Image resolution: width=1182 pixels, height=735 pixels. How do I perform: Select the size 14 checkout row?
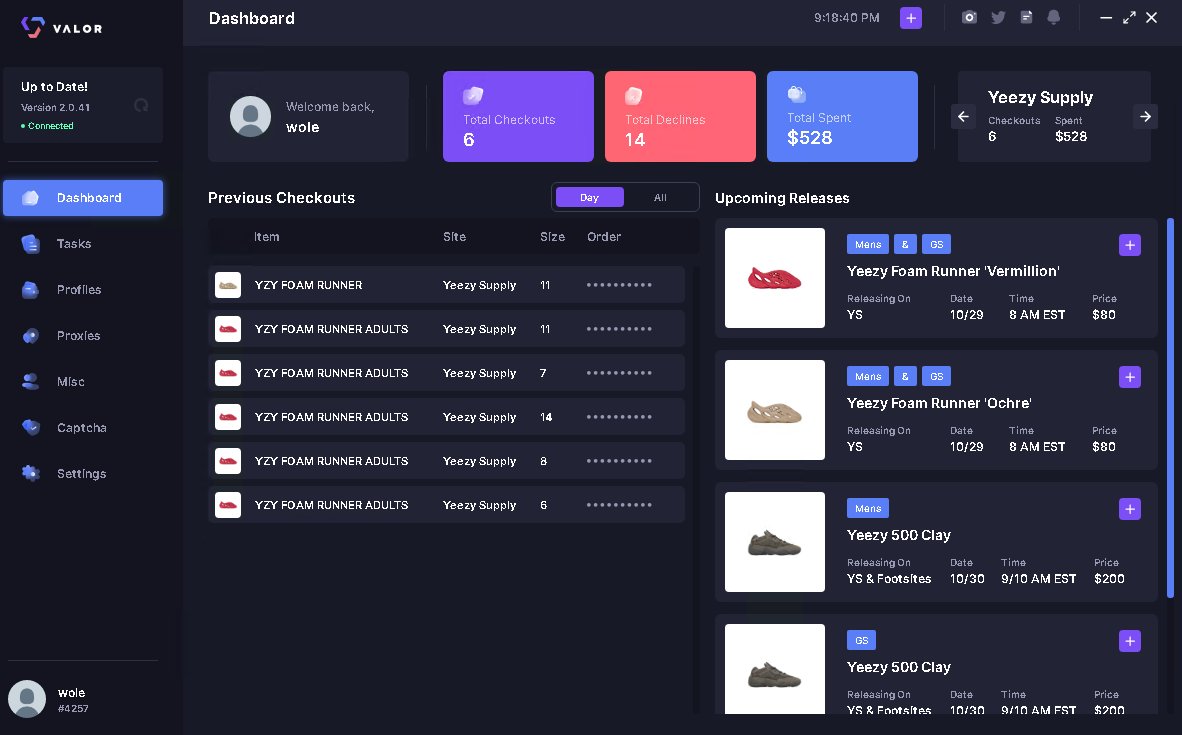pos(446,417)
